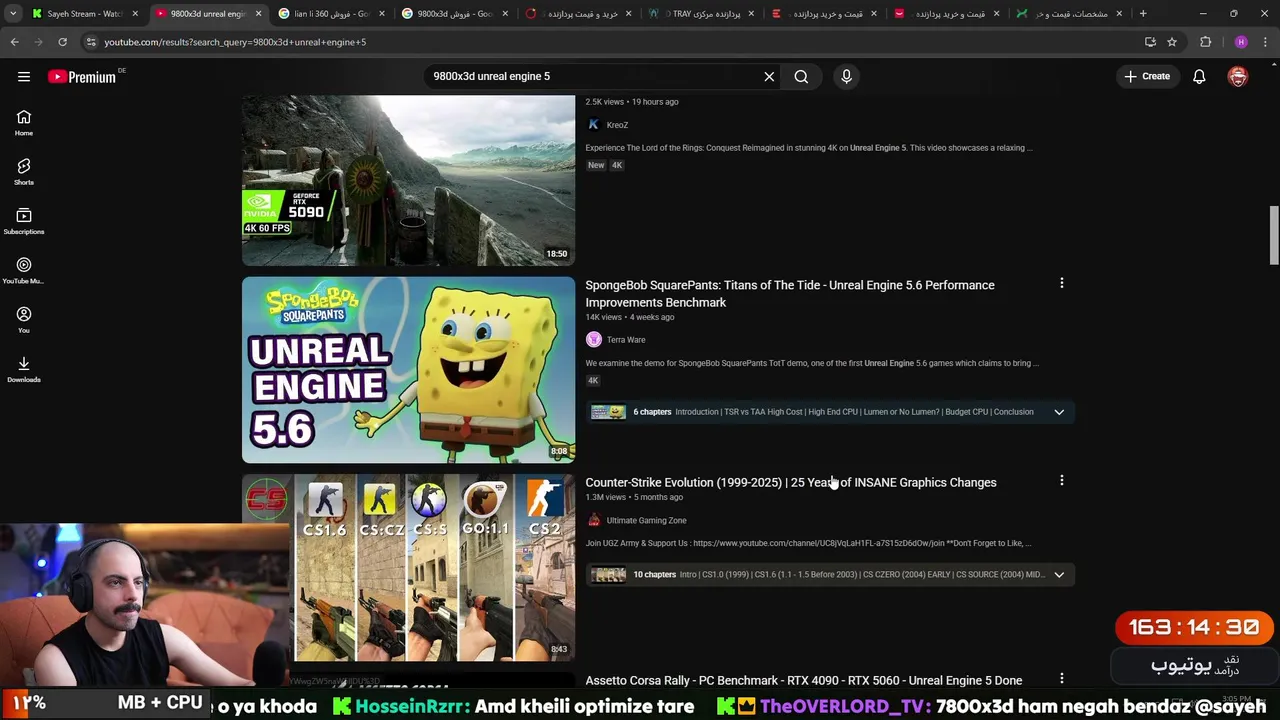Open Subscriptions from the sidebar
Viewport: 1280px width, 720px height.
(24, 221)
